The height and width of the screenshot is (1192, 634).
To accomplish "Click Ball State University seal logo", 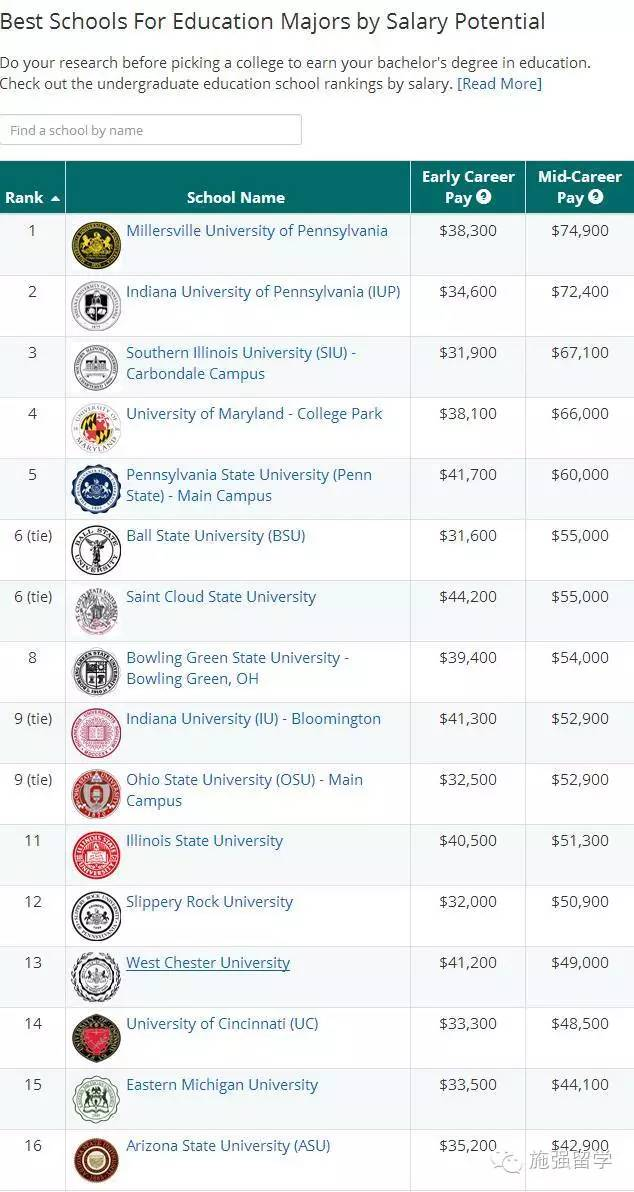I will (x=96, y=550).
